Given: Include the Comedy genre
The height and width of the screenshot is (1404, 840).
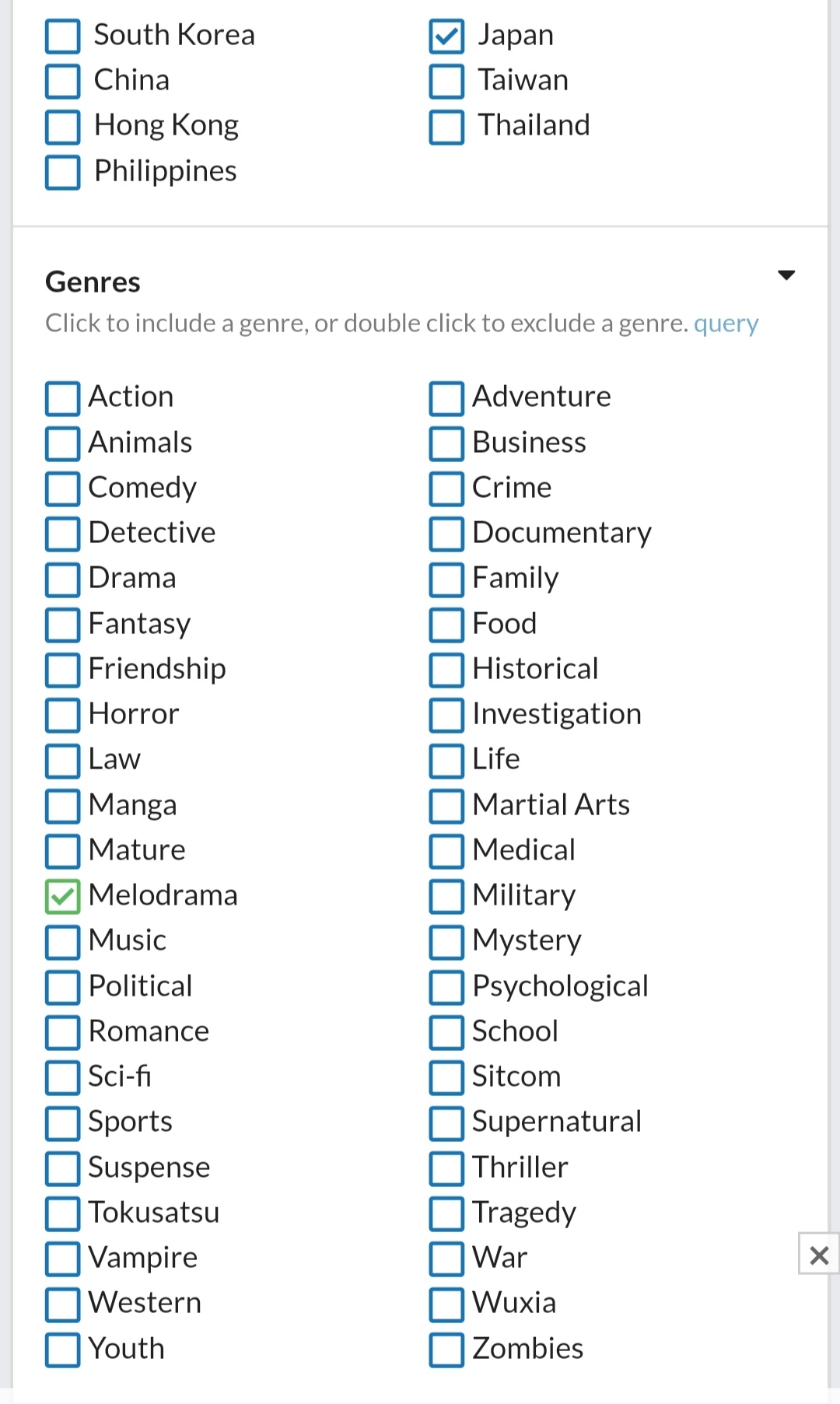Looking at the screenshot, I should 63,489.
